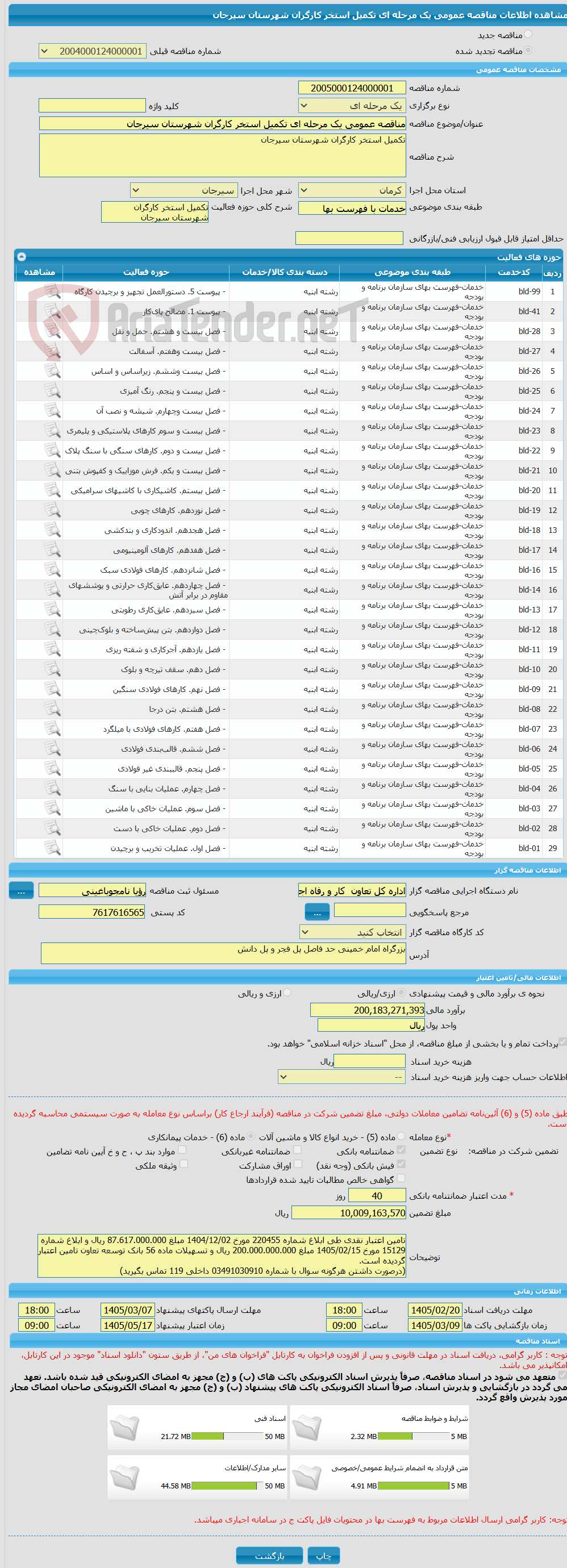Image resolution: width=567 pixels, height=1568 pixels.
Task: Click the چاپ print button
Action: (323, 1556)
